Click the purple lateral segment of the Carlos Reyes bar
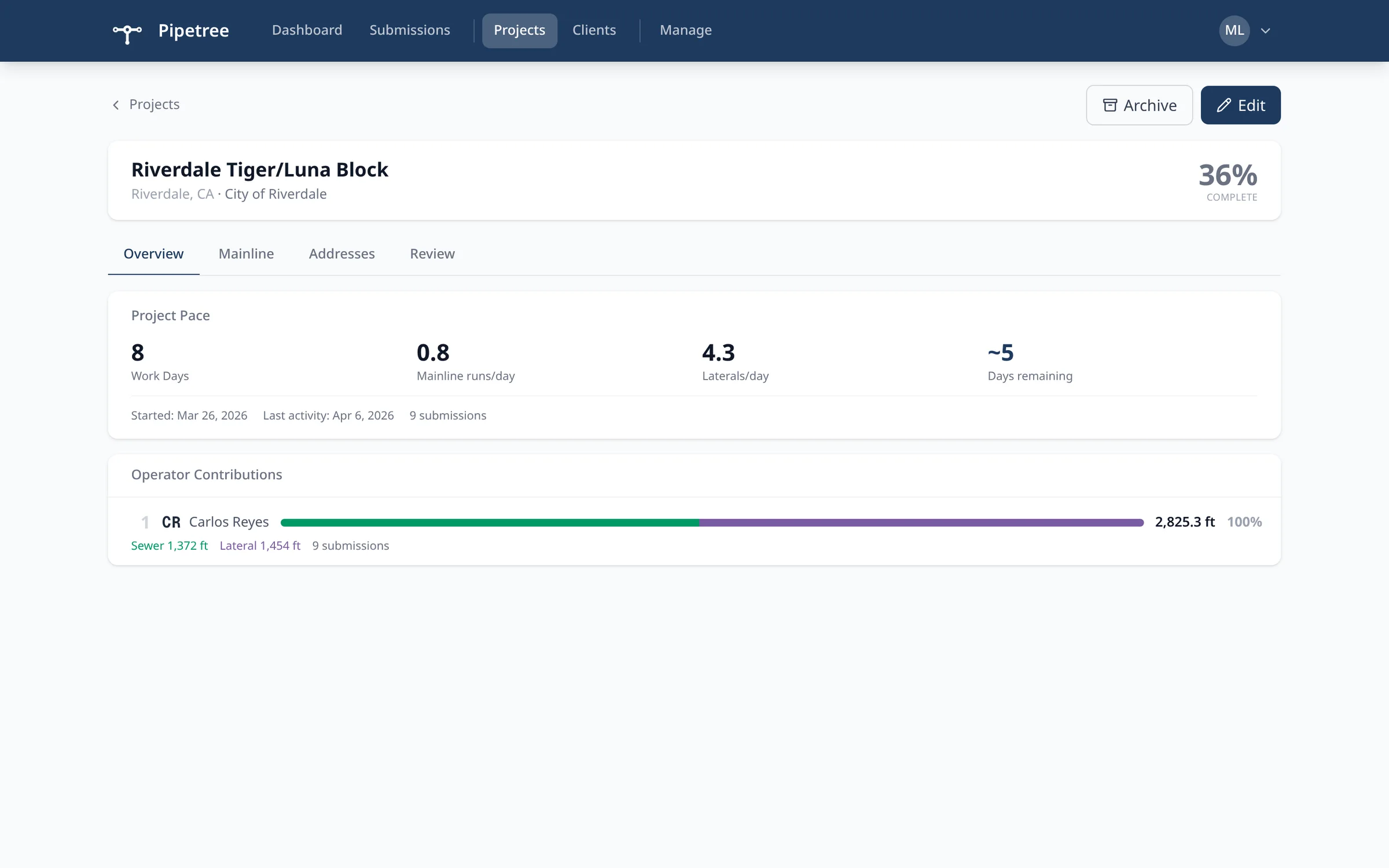Image resolution: width=1389 pixels, height=868 pixels. [921, 523]
